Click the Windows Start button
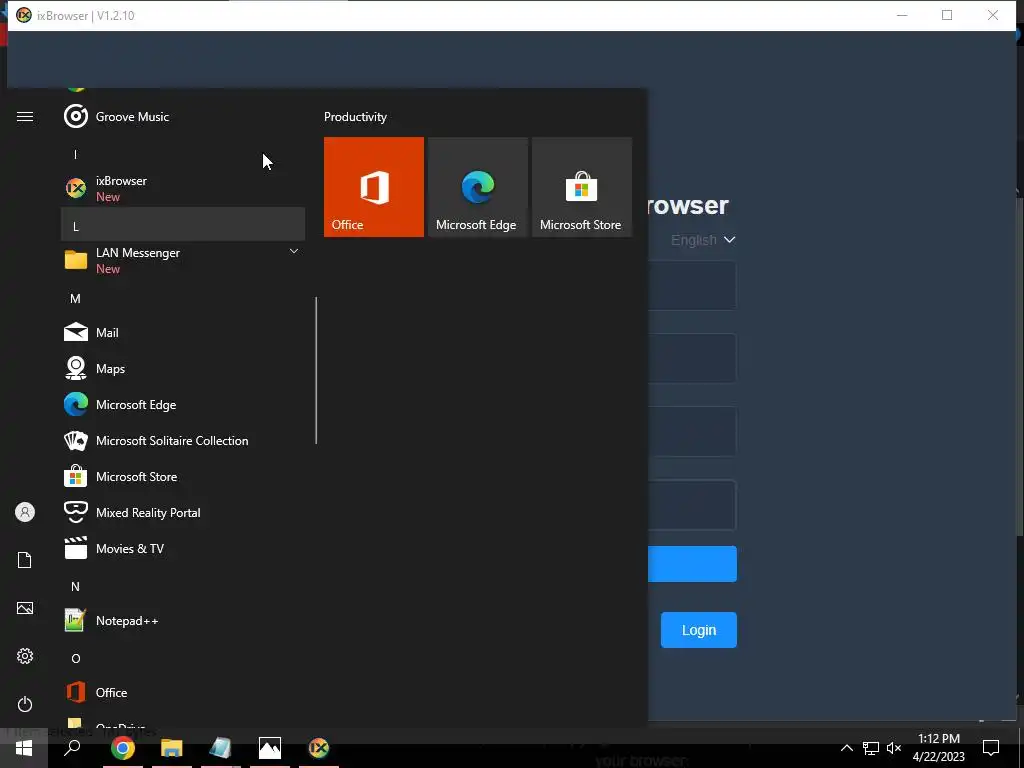The width and height of the screenshot is (1024, 768). [x=24, y=748]
